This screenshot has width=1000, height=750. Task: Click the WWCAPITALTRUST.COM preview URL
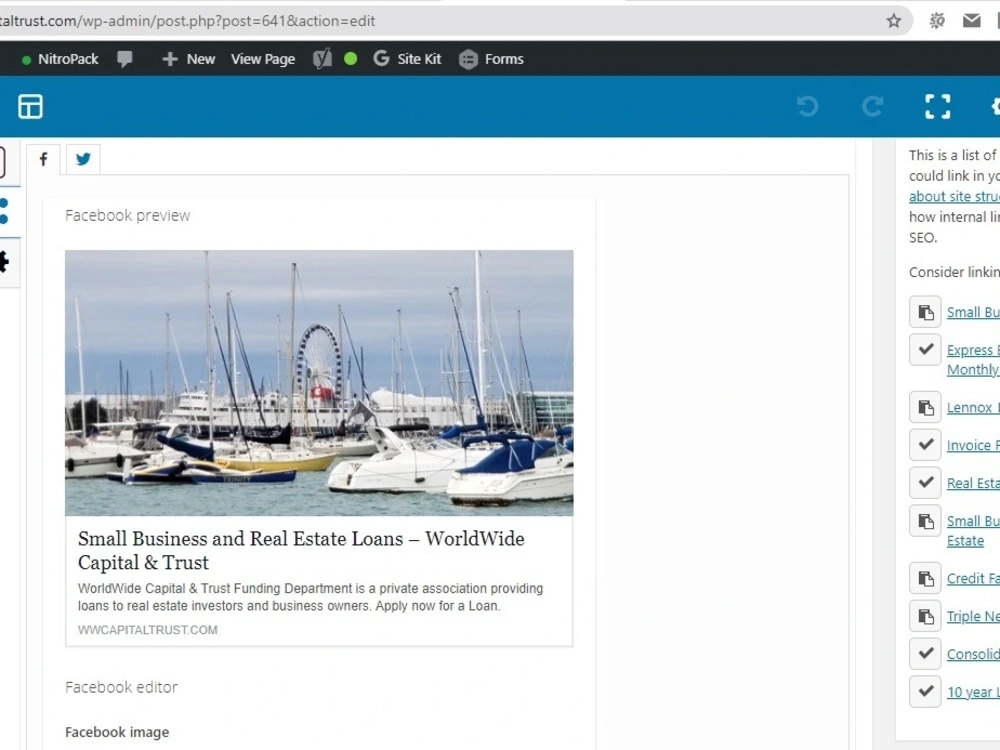click(x=147, y=630)
